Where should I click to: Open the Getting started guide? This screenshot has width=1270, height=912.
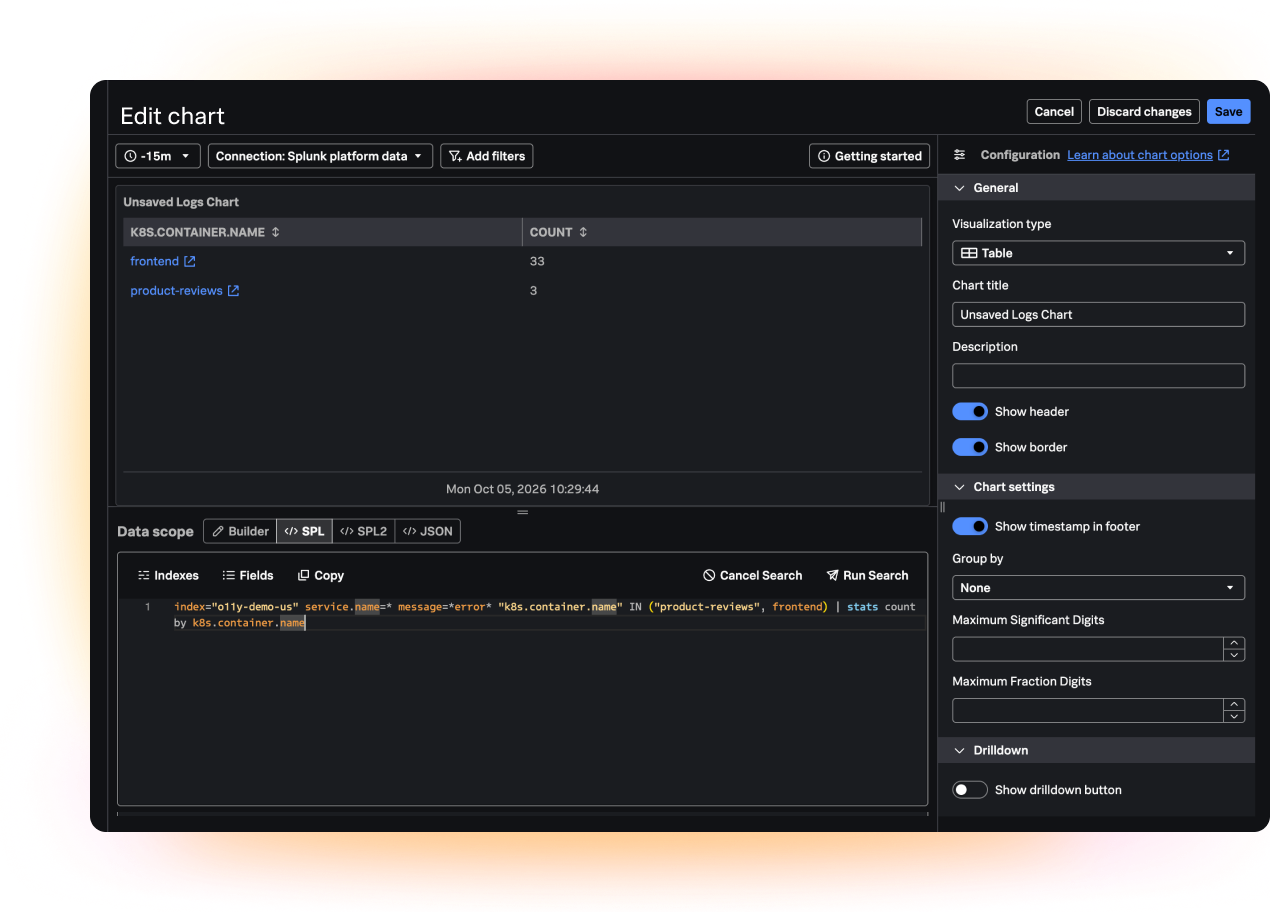(870, 156)
